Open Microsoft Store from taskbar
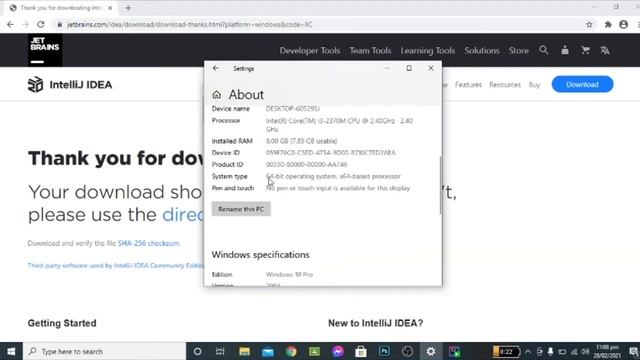The width and height of the screenshot is (640, 360). [x=361, y=351]
